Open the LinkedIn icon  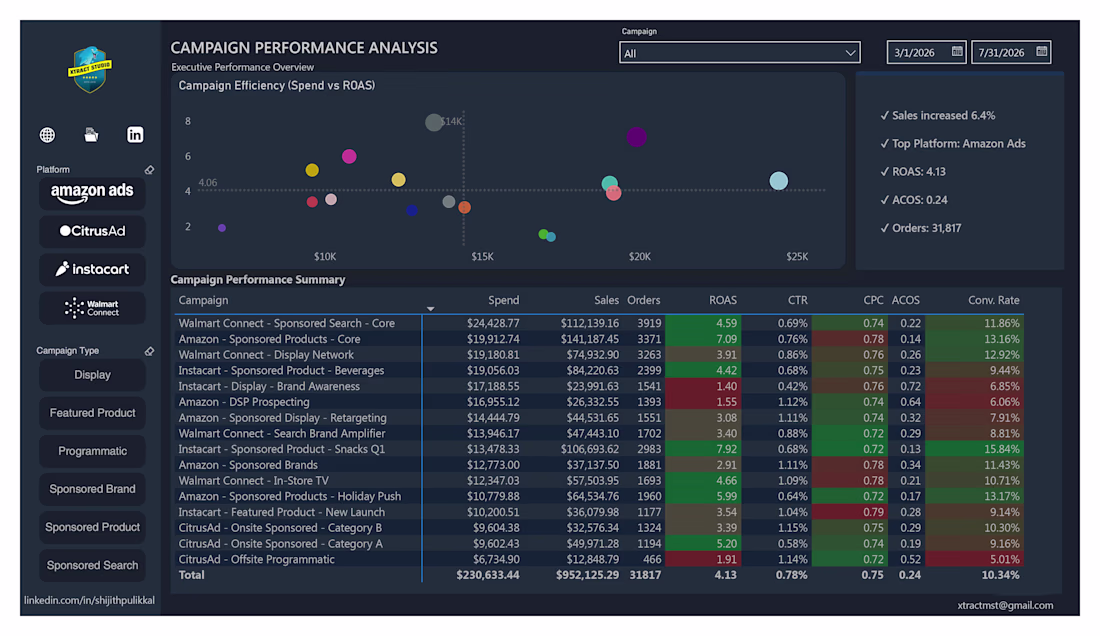point(135,135)
